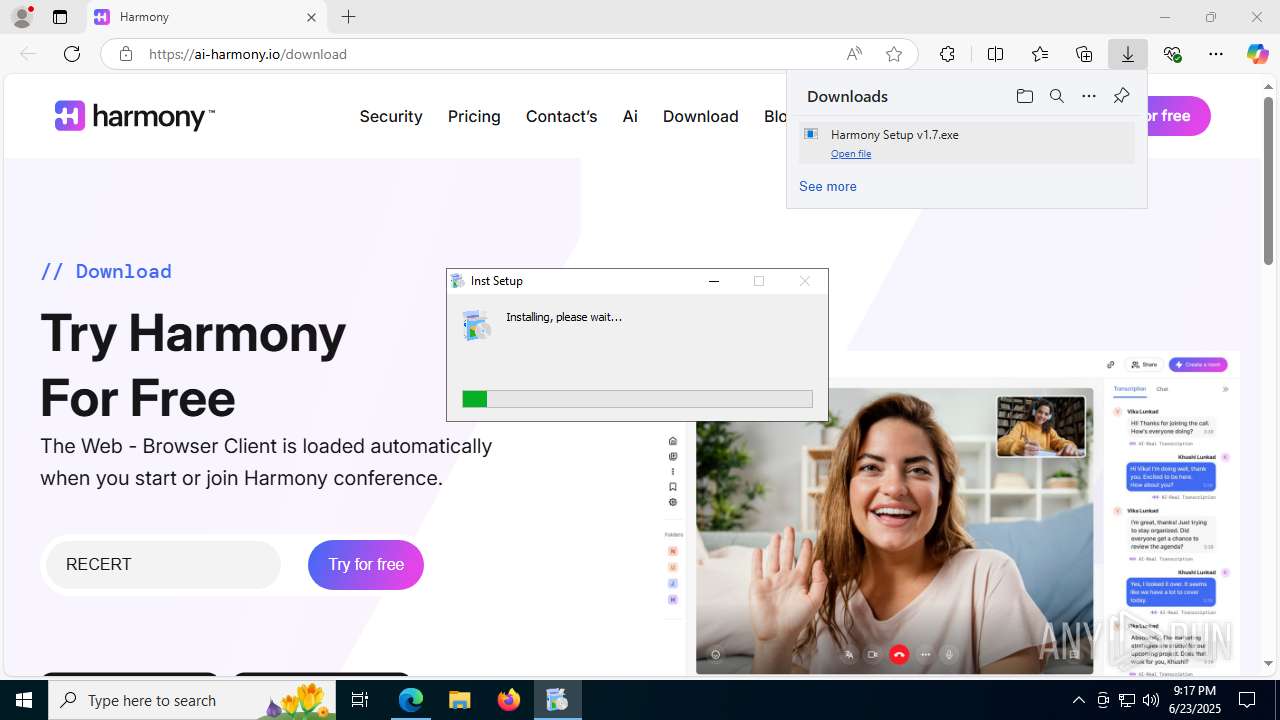The image size is (1280, 720).
Task: Open downloads folder from Downloads panel
Action: [1024, 96]
